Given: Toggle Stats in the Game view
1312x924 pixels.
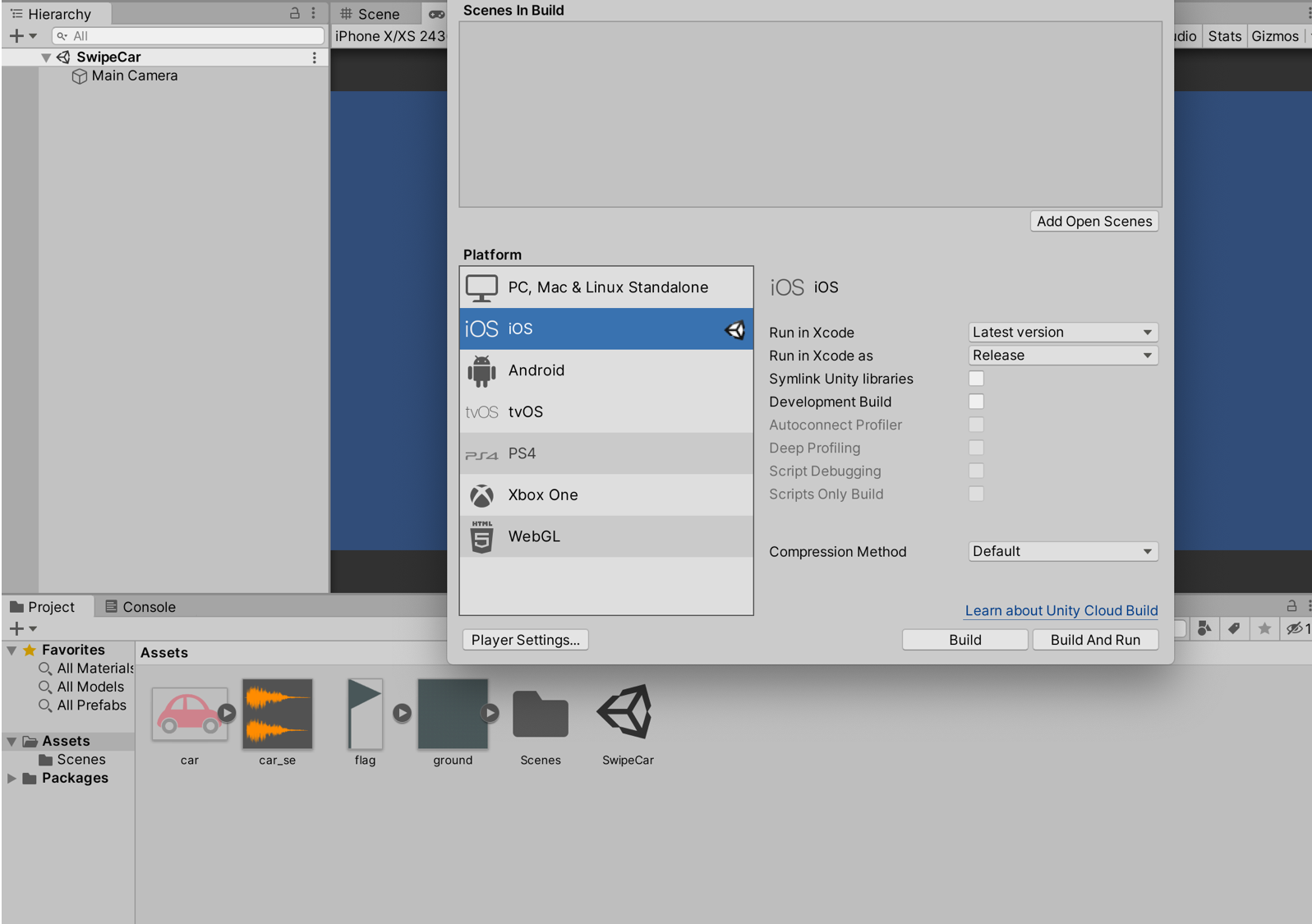Looking at the screenshot, I should [1224, 36].
